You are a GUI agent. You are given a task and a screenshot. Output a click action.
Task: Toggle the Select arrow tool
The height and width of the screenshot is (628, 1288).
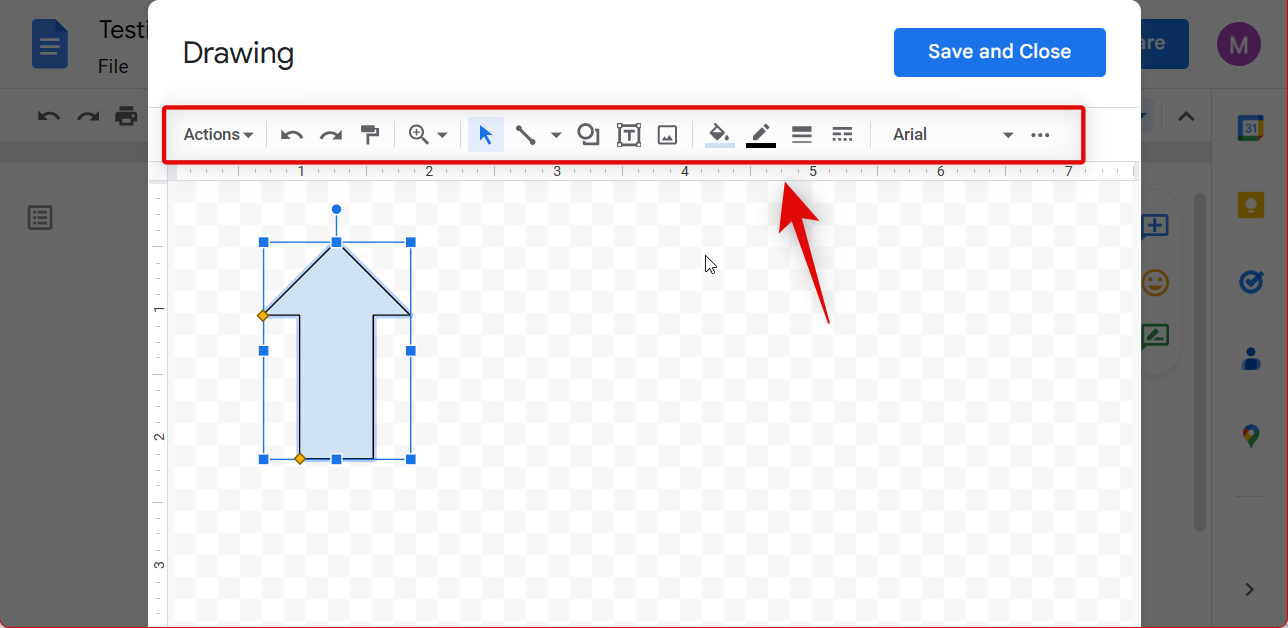click(486, 135)
